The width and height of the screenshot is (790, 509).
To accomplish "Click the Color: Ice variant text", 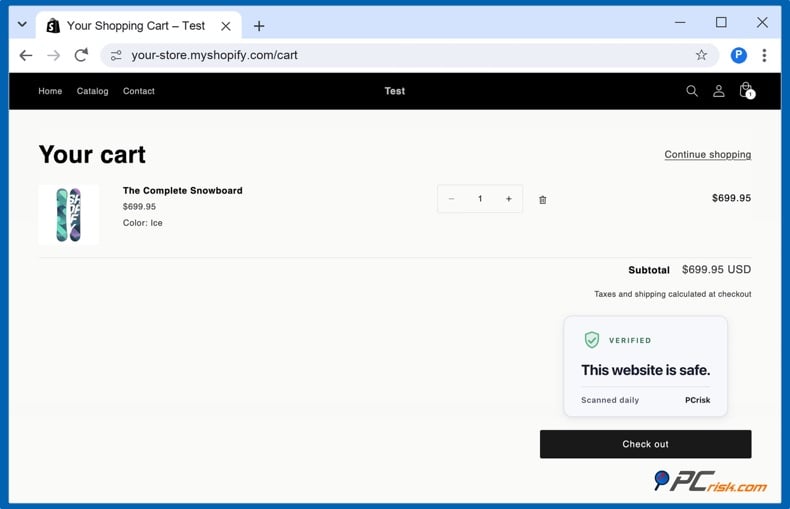I will (143, 223).
